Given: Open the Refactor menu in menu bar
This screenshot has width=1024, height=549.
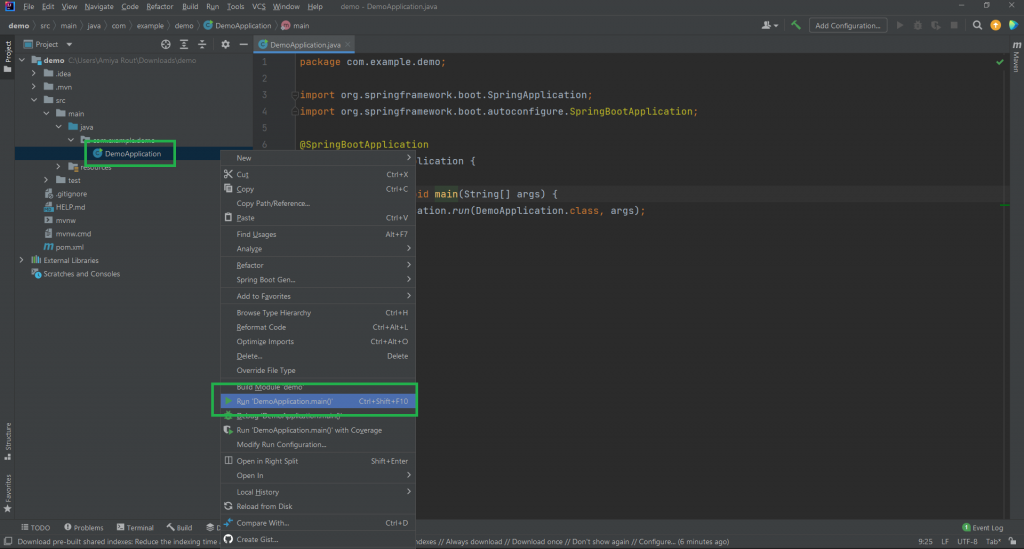Looking at the screenshot, I should point(159,6).
